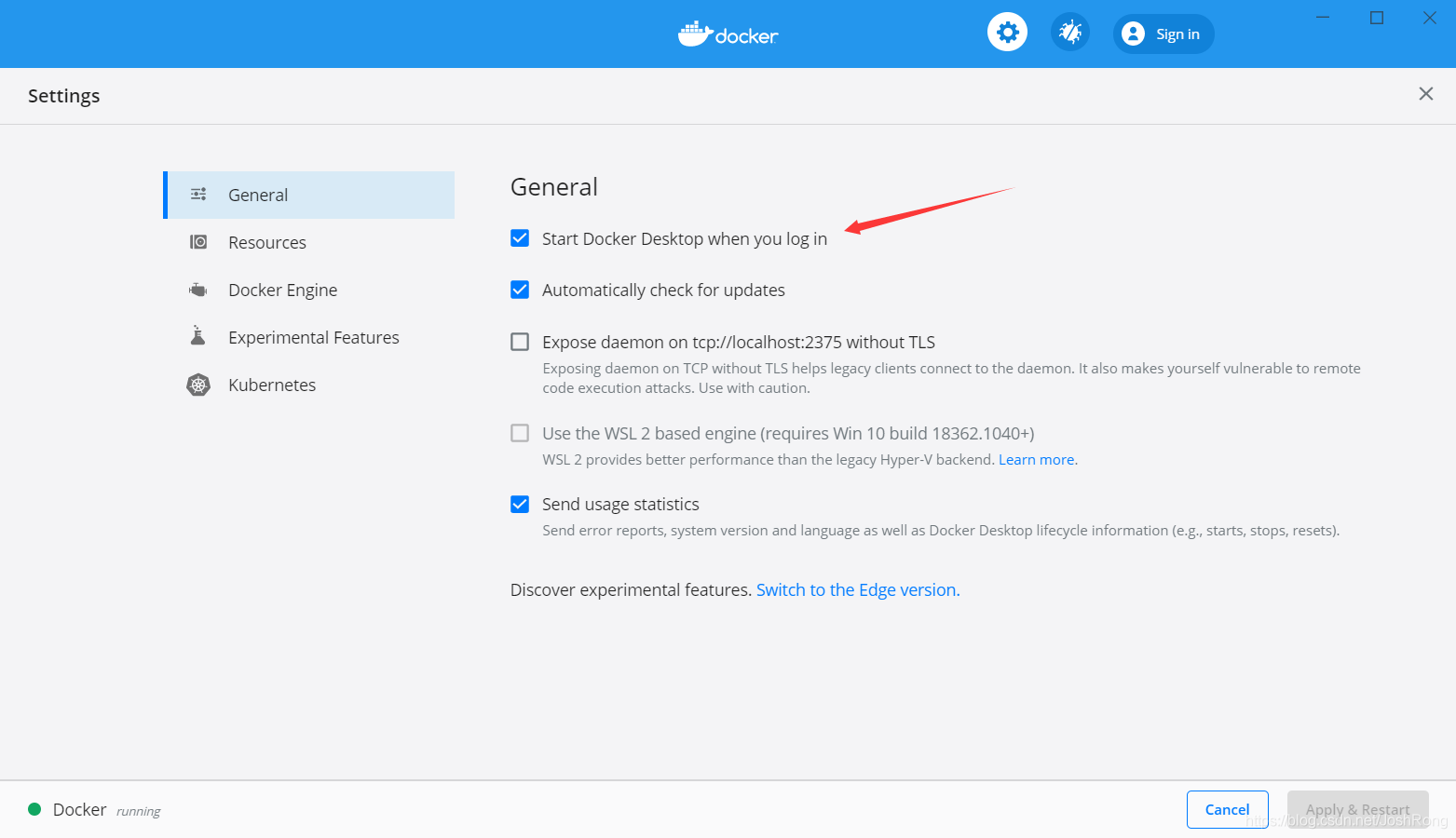Click the 'Send error reports' description text
The image size is (1456, 838).
click(x=941, y=531)
